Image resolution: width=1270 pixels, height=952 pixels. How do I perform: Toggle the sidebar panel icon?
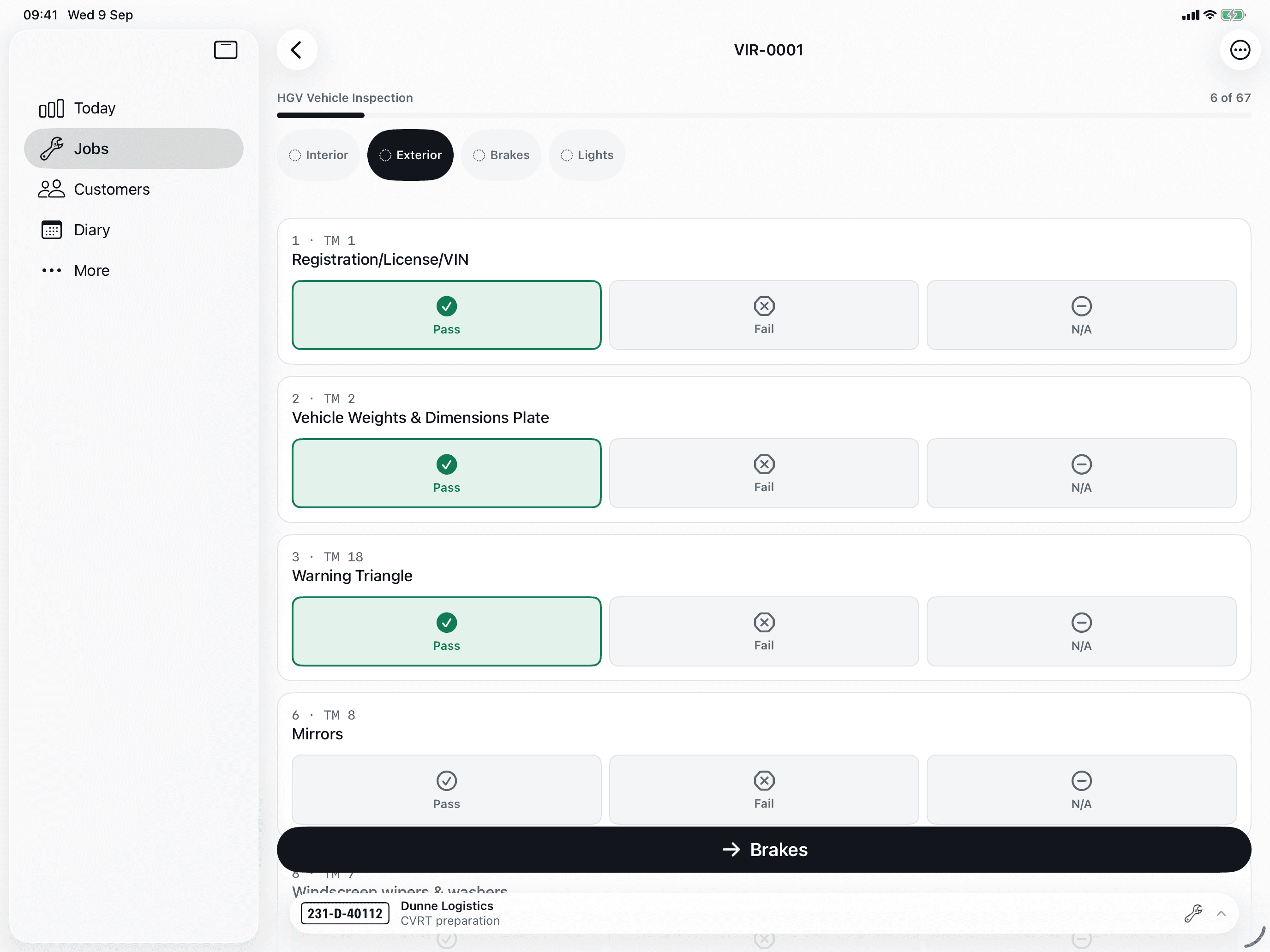coord(226,50)
